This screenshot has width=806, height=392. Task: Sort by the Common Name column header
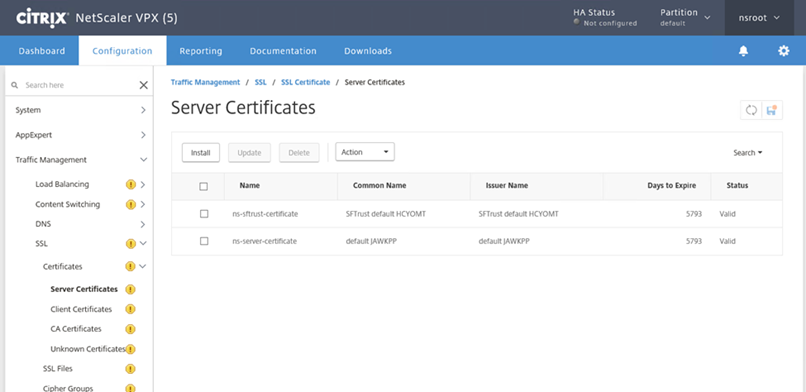pyautogui.click(x=379, y=185)
